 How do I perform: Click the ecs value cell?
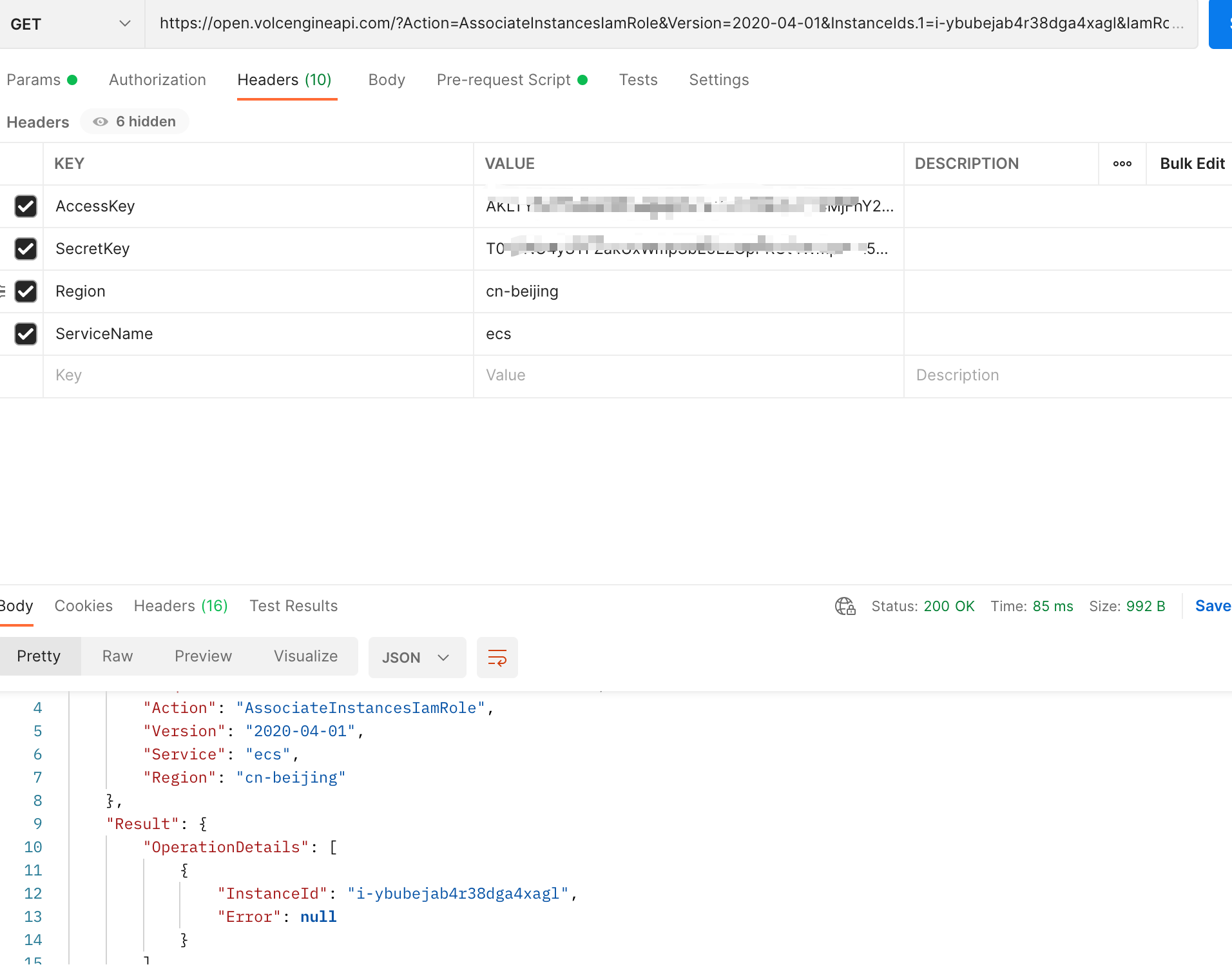click(x=688, y=334)
